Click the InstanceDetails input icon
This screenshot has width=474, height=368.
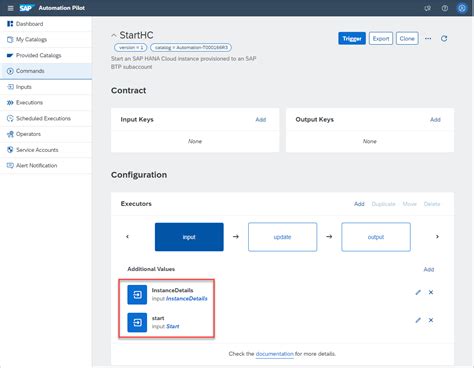click(x=137, y=295)
